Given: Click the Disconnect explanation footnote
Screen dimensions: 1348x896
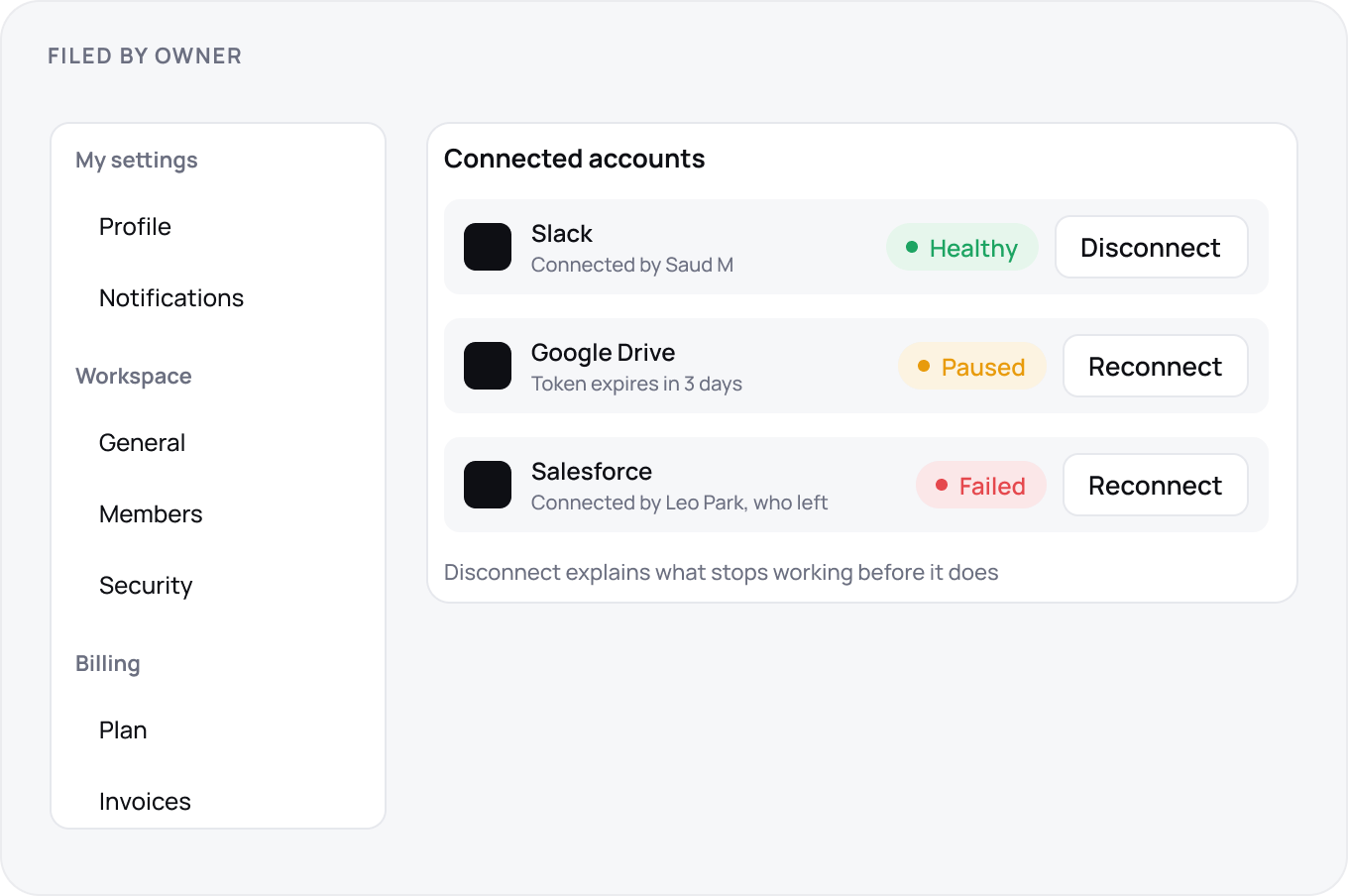Looking at the screenshot, I should click(x=722, y=573).
